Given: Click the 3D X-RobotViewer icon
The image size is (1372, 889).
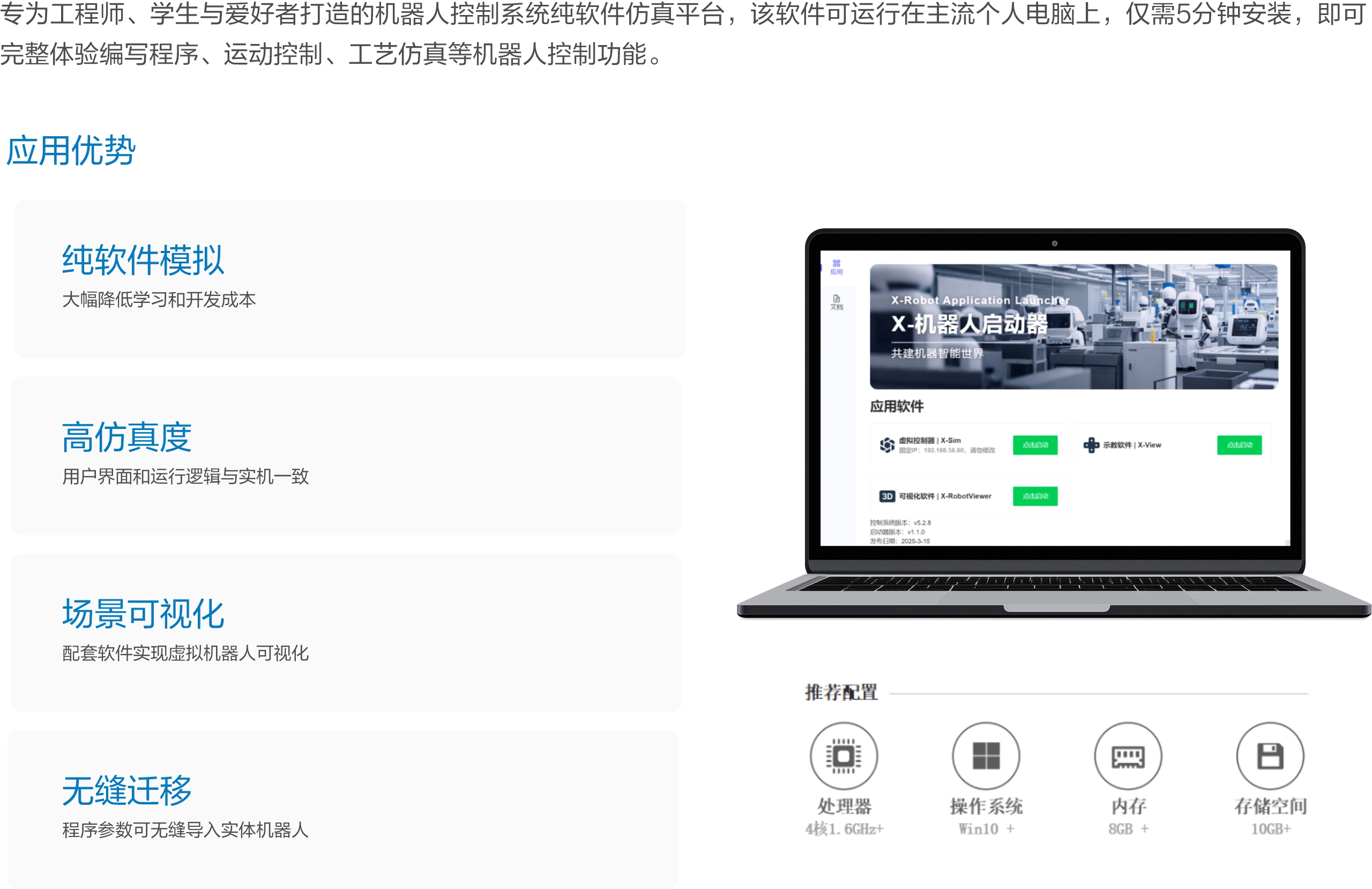Looking at the screenshot, I should point(887,496).
